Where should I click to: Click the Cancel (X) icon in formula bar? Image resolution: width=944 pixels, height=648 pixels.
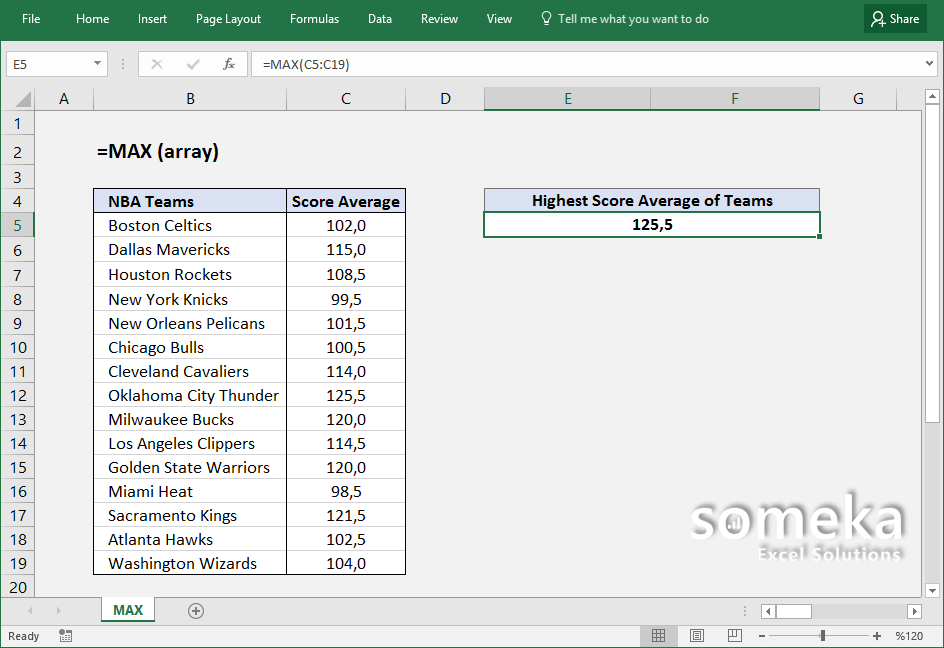(156, 65)
